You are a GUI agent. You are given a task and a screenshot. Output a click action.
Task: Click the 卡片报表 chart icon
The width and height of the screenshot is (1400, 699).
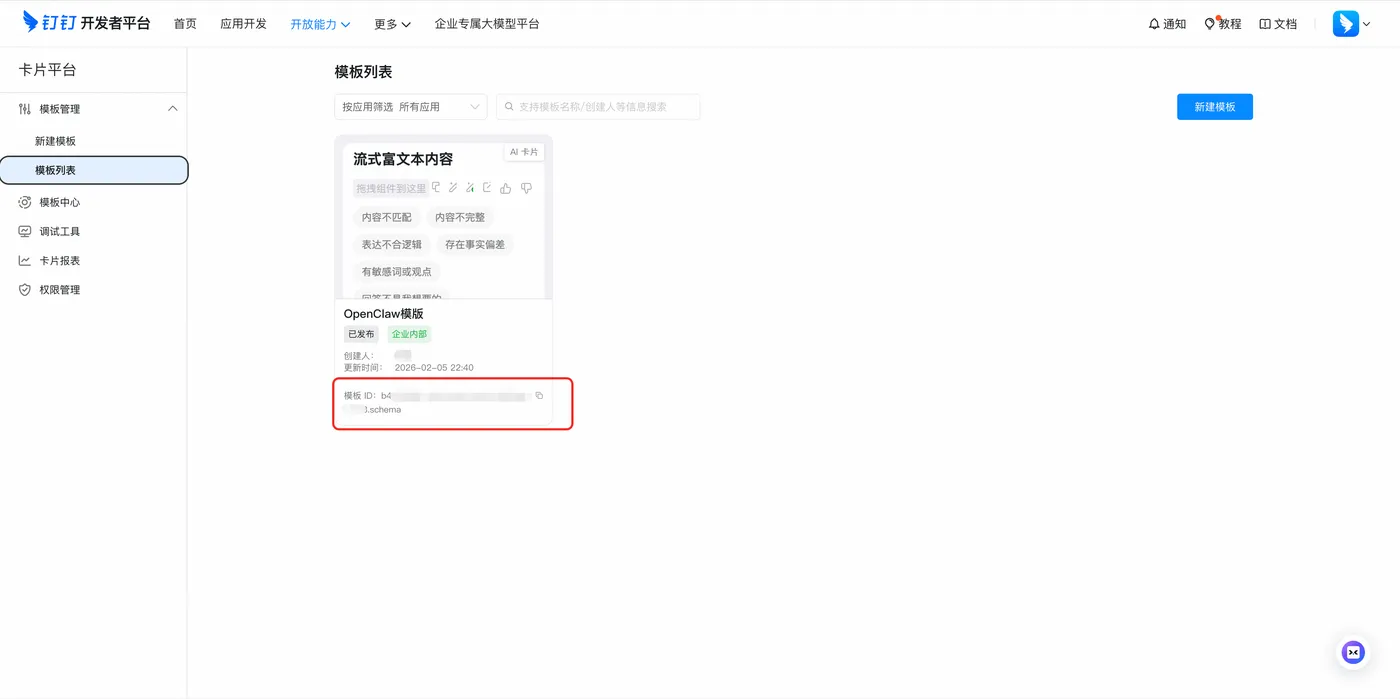(25, 260)
